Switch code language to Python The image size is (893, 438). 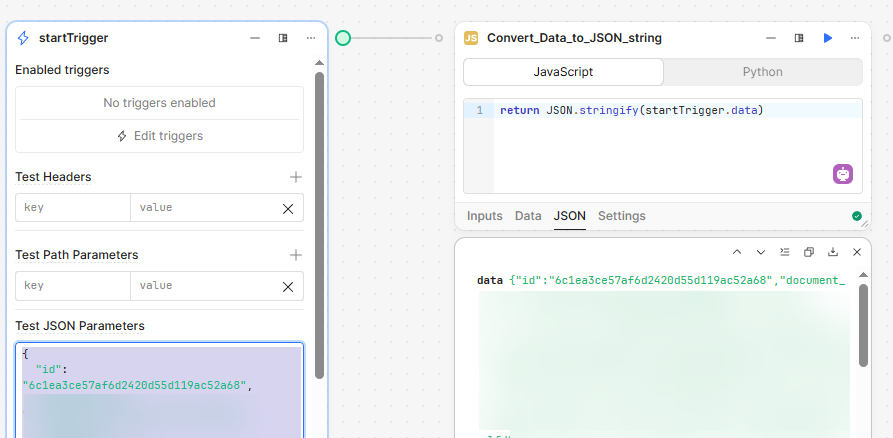point(762,72)
